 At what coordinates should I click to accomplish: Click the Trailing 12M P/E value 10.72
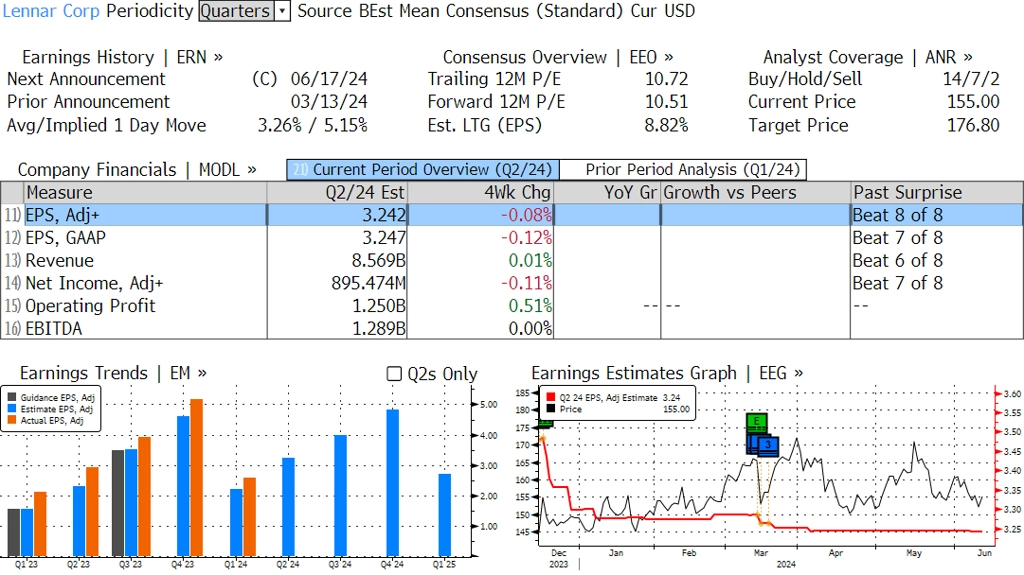point(667,79)
